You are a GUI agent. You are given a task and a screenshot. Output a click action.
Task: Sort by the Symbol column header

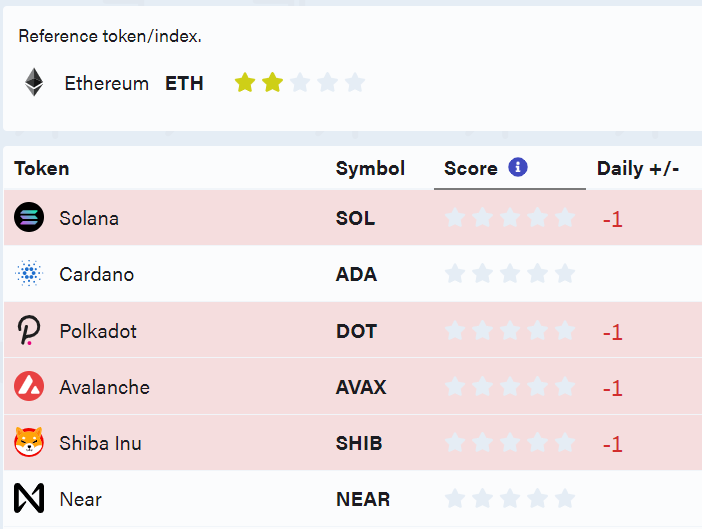pos(370,168)
